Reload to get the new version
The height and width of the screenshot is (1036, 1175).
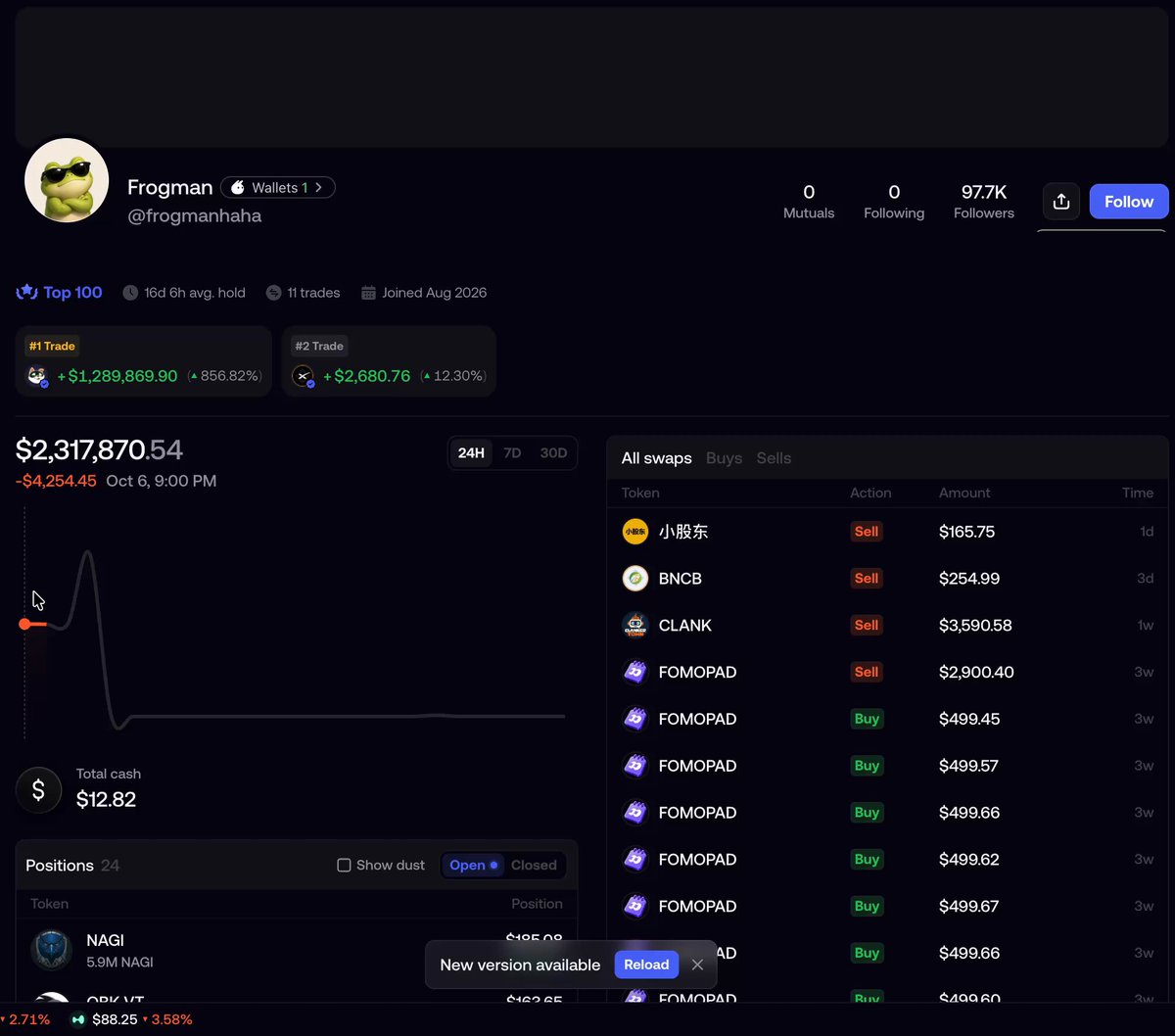646,965
